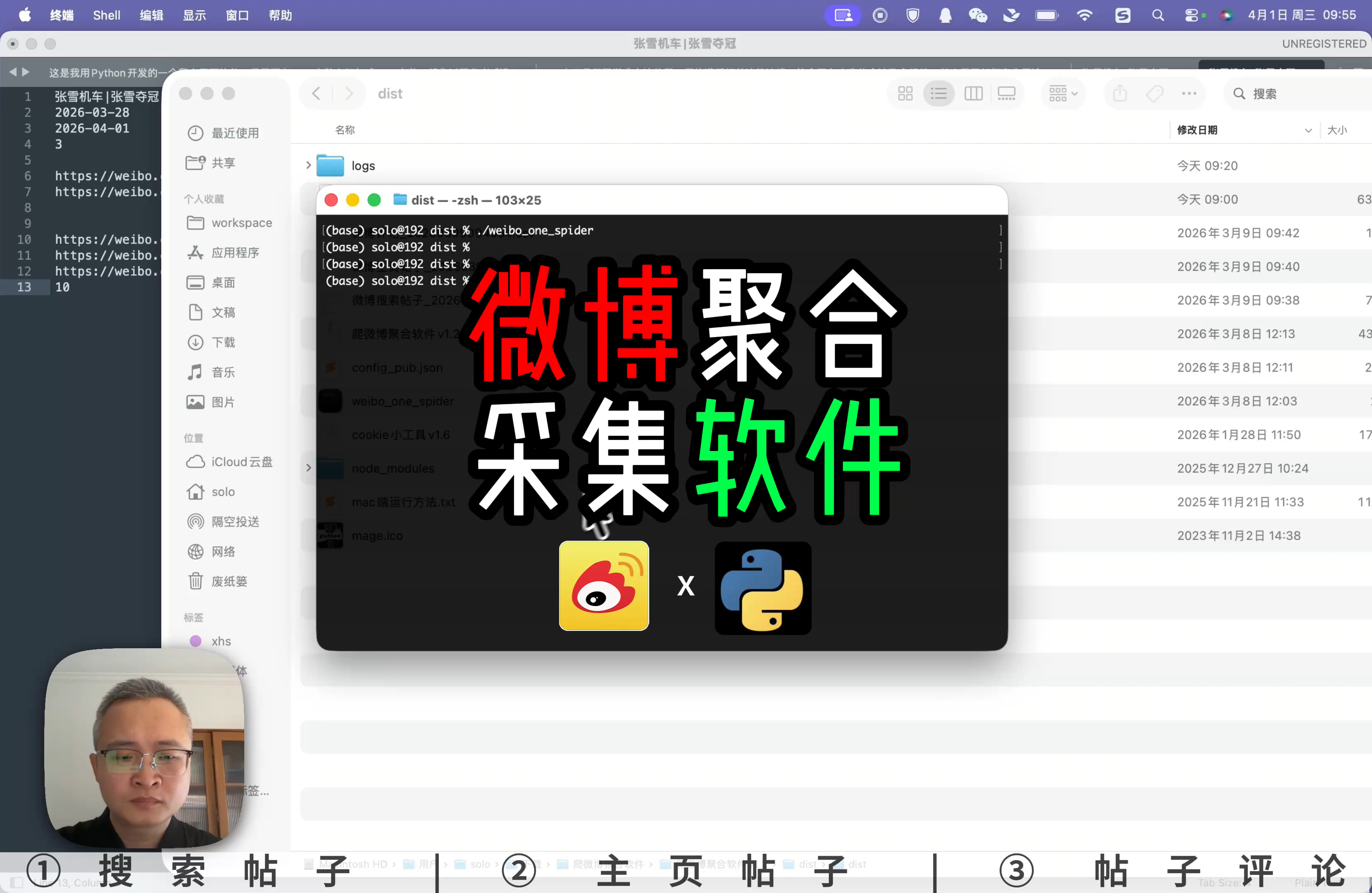The width and height of the screenshot is (1372, 893).
Task: Expand the node_modules folder disclosure arrow
Action: pyautogui.click(x=308, y=468)
